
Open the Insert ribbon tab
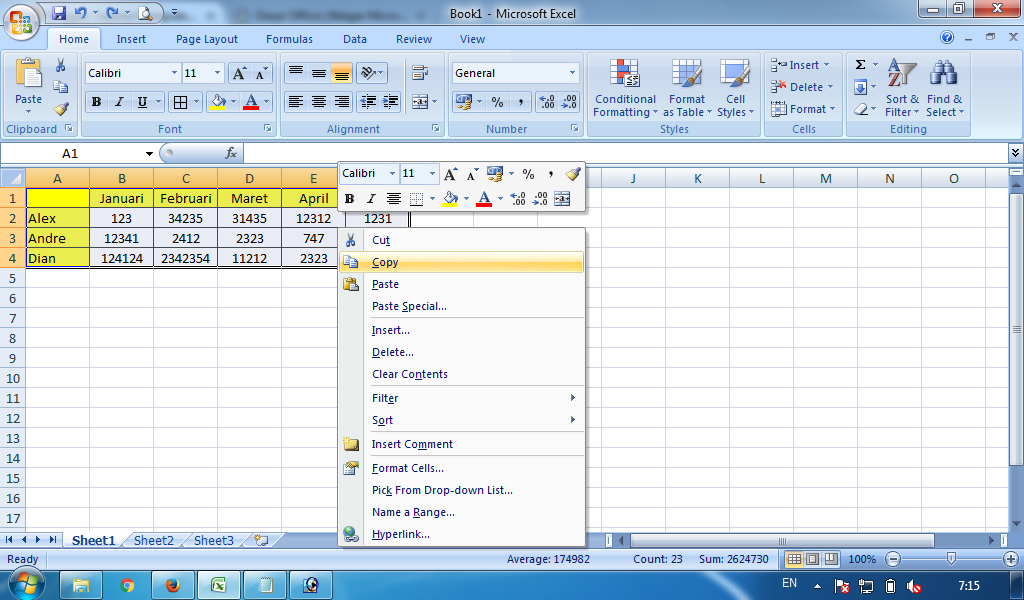[x=131, y=39]
